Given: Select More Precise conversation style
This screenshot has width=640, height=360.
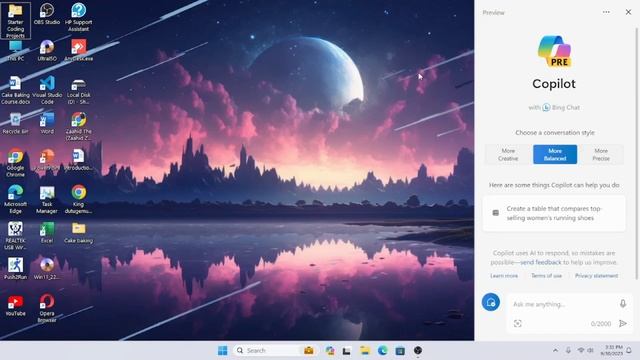Looking at the screenshot, I should tap(601, 154).
